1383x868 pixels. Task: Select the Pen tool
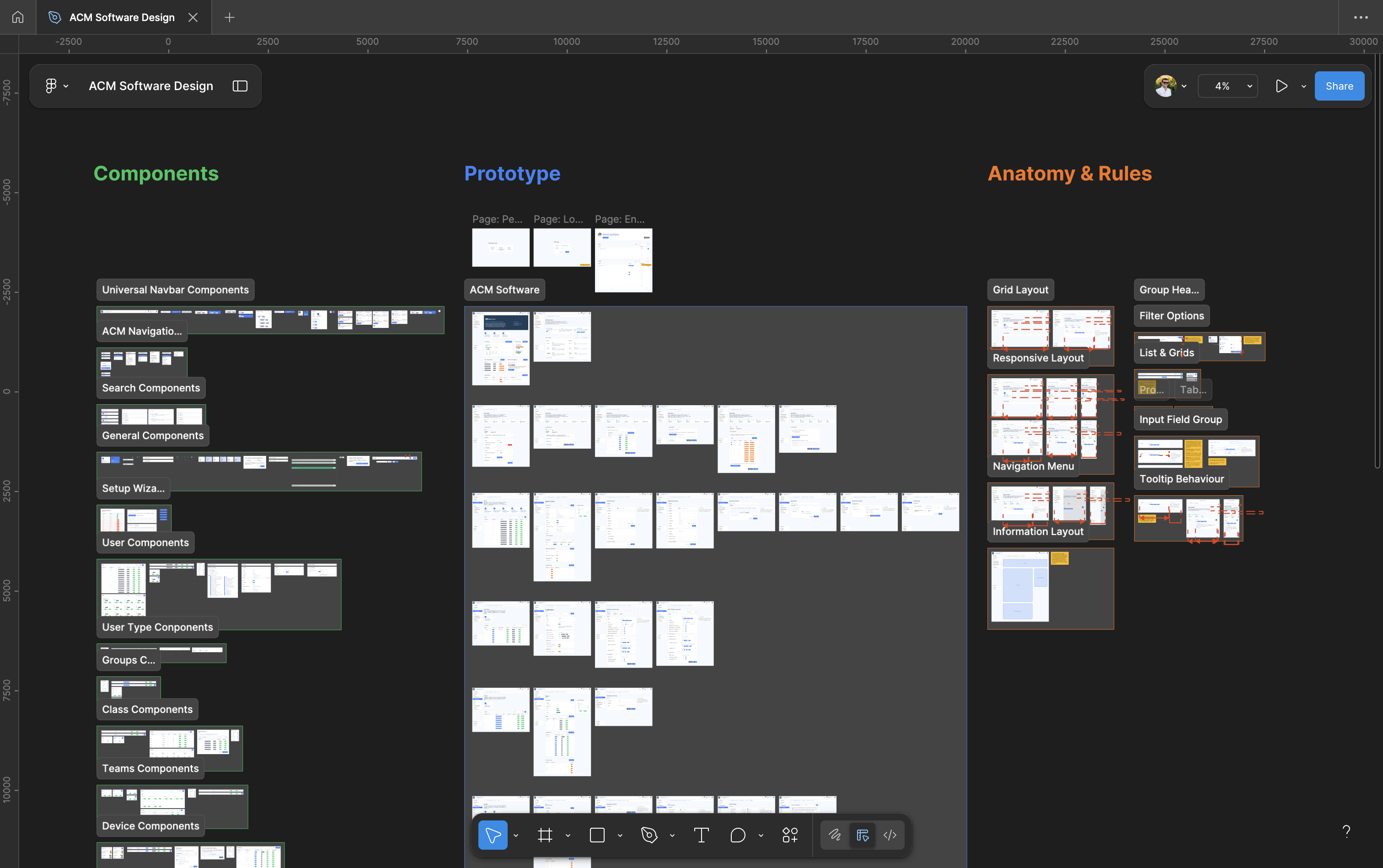coord(649,835)
